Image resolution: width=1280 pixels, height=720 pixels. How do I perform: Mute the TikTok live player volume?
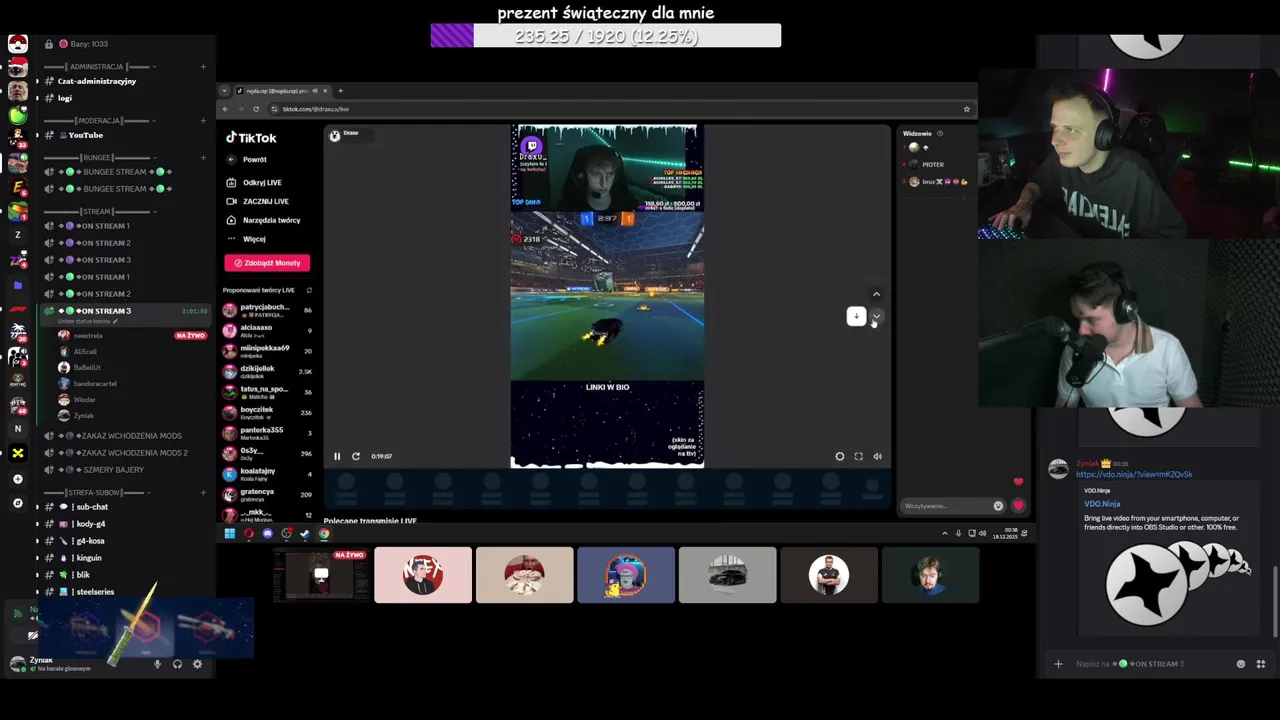877,456
